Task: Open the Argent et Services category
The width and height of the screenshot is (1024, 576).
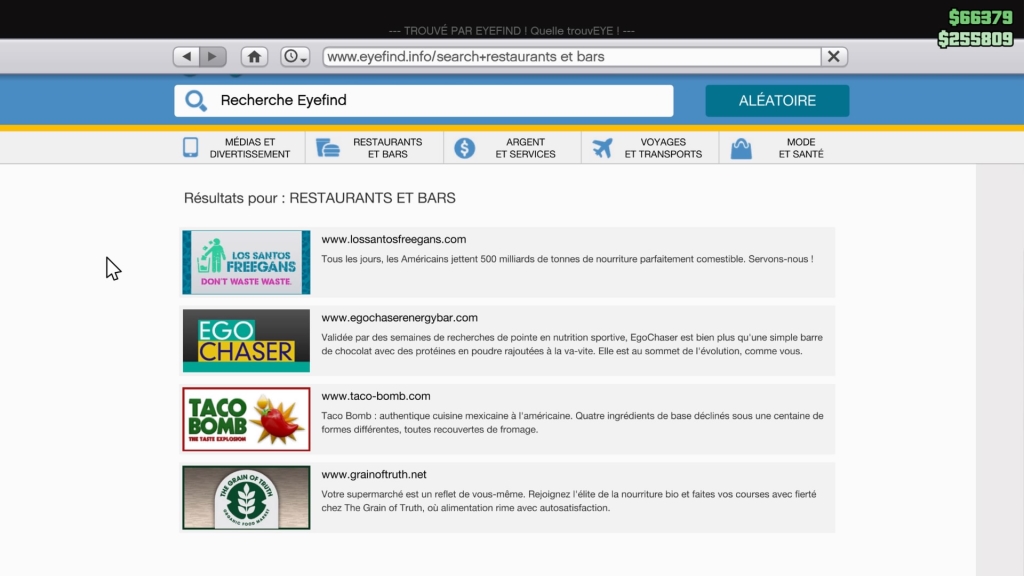Action: pyautogui.click(x=512, y=148)
